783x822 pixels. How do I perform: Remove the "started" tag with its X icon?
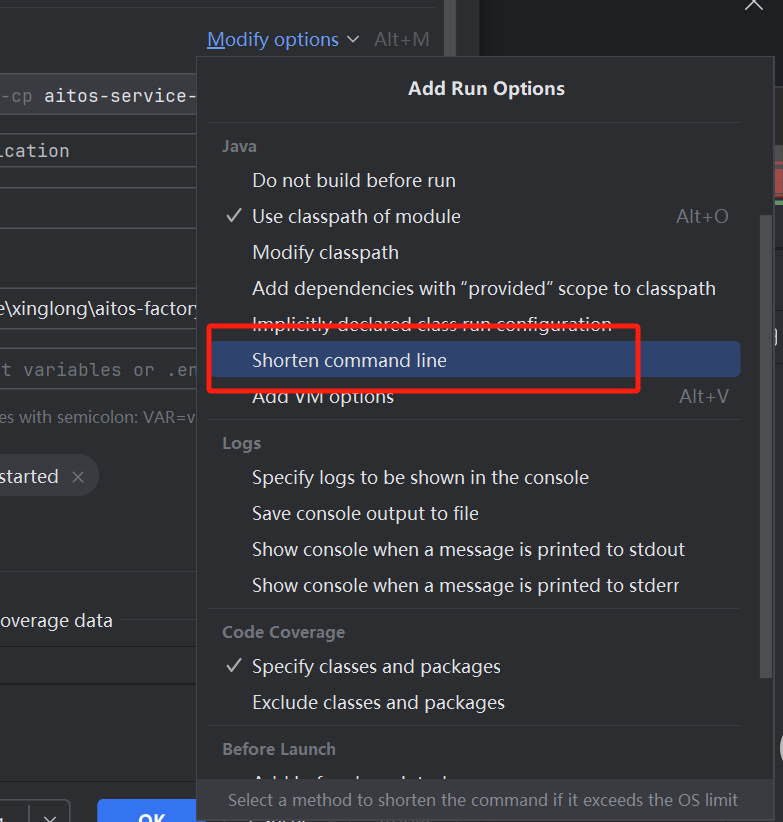77,477
